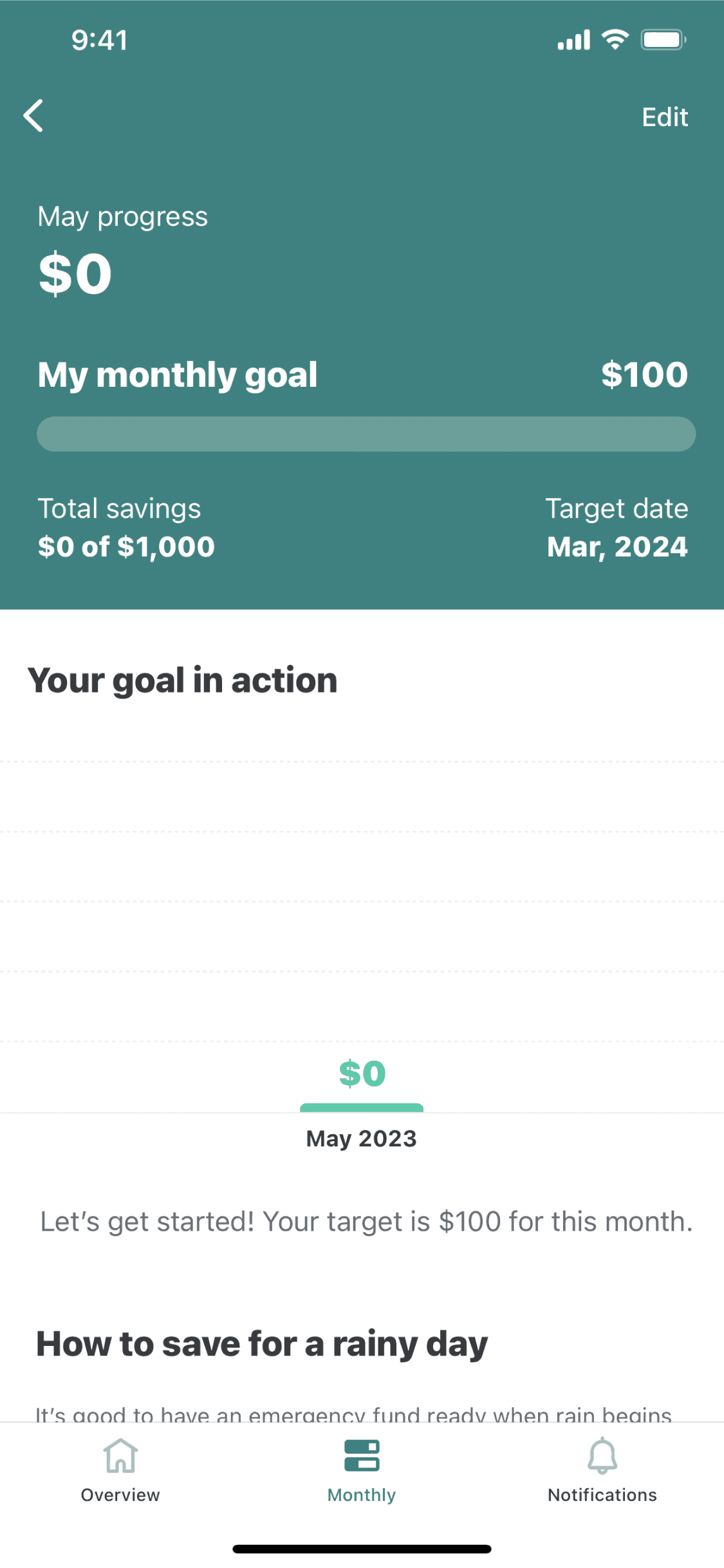Viewport: 724px width, 1568px height.
Task: Tap the $100 monthly goal amount
Action: point(644,375)
